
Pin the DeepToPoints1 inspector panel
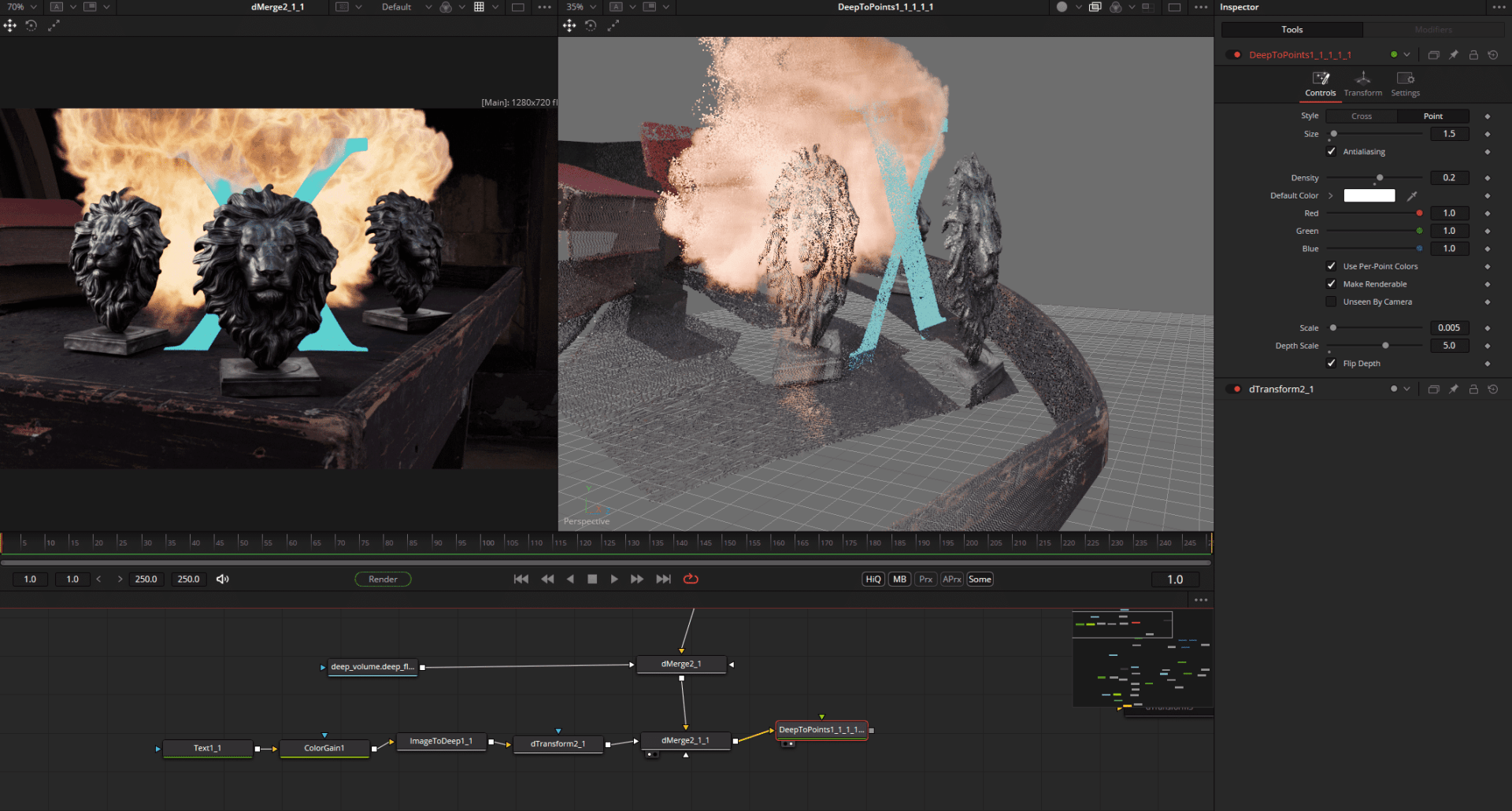1453,54
